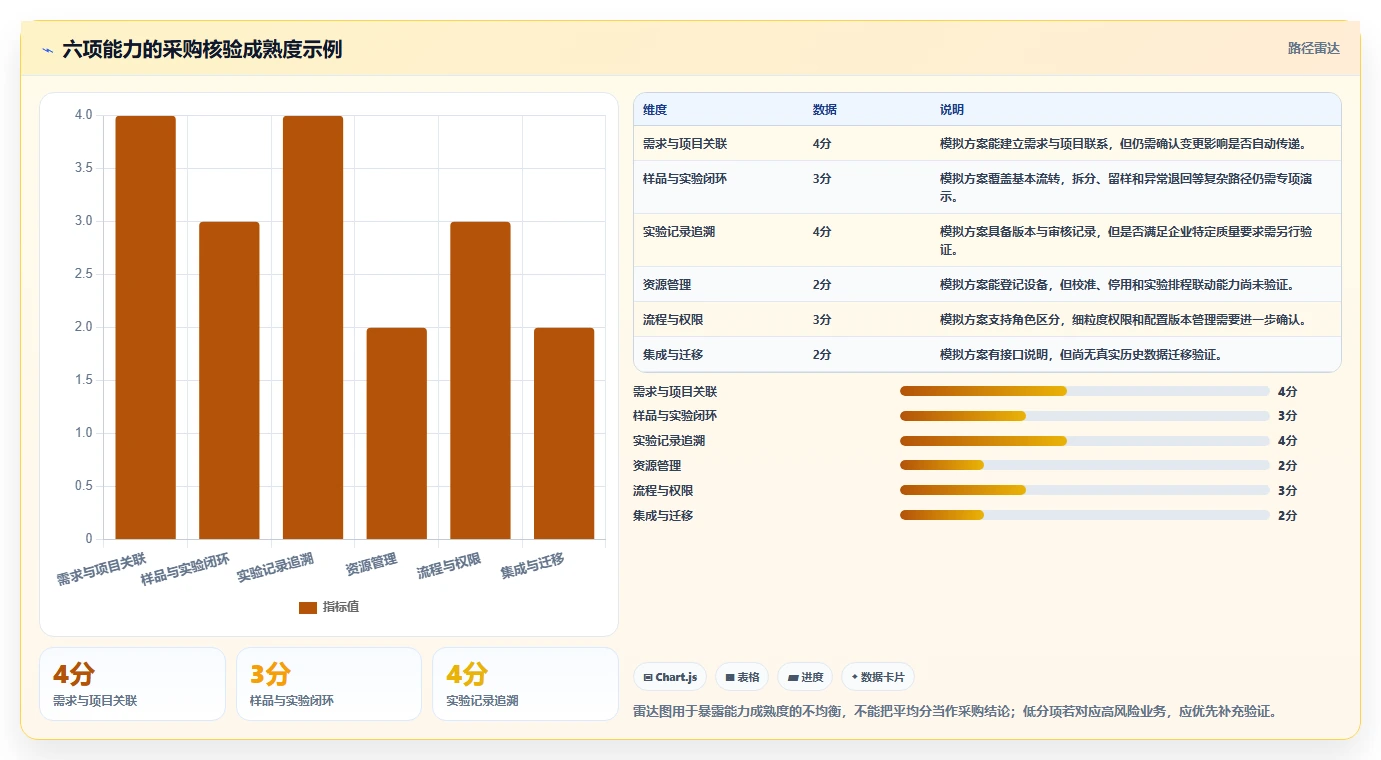Click the 实验记录追溯 bar in the chart
The width and height of the screenshot is (1381, 760).
coord(313,327)
